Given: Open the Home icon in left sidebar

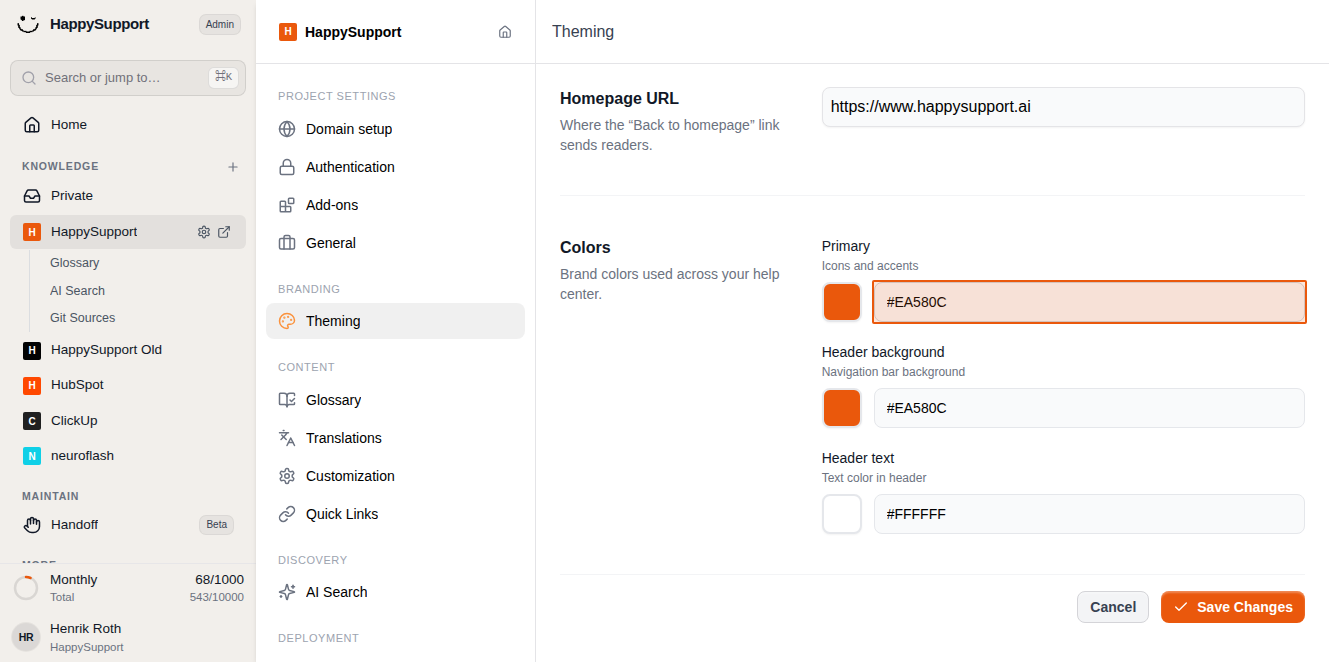Looking at the screenshot, I should click(32, 125).
